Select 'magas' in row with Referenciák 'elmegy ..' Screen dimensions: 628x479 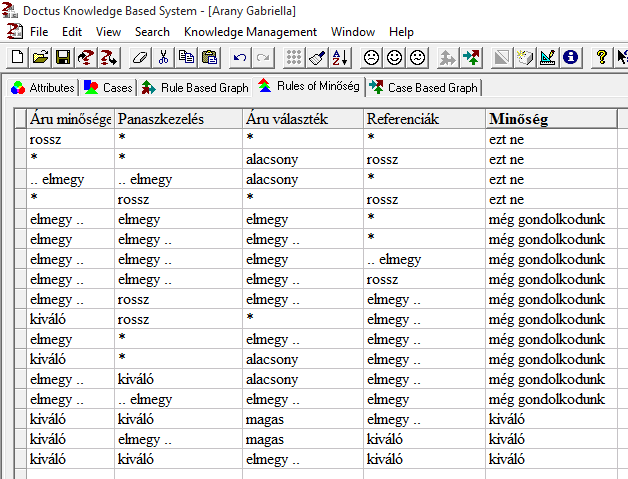[x=303, y=419]
